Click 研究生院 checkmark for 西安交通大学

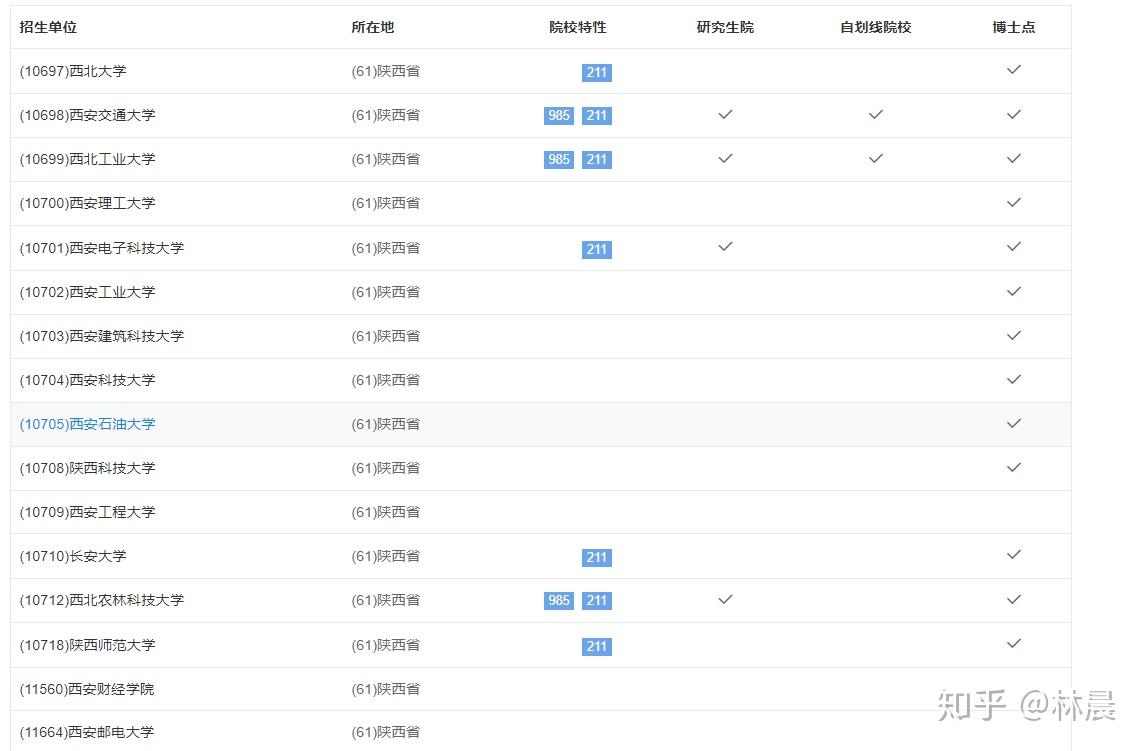click(725, 115)
